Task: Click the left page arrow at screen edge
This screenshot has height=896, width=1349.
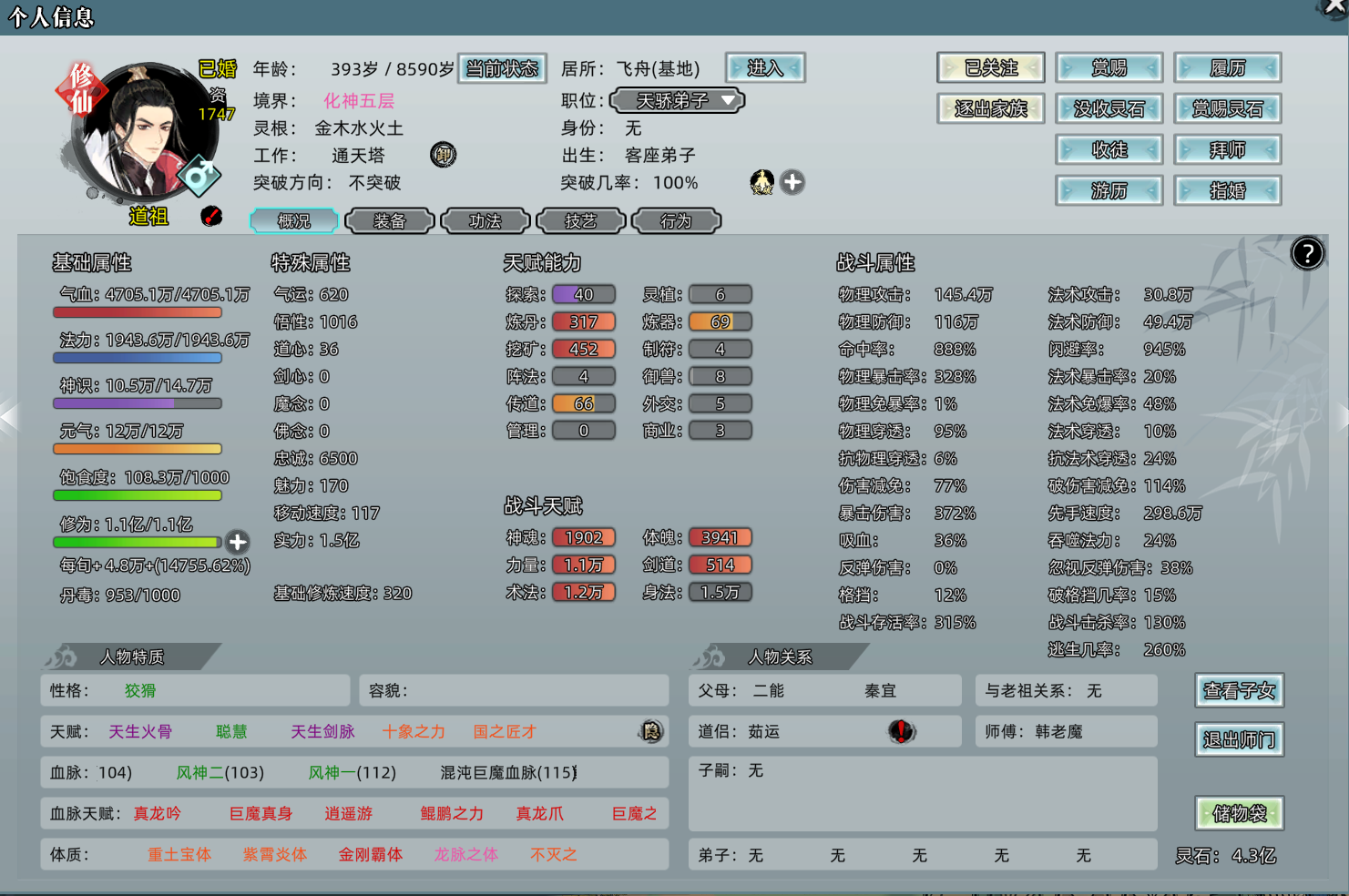Action: pos(8,417)
